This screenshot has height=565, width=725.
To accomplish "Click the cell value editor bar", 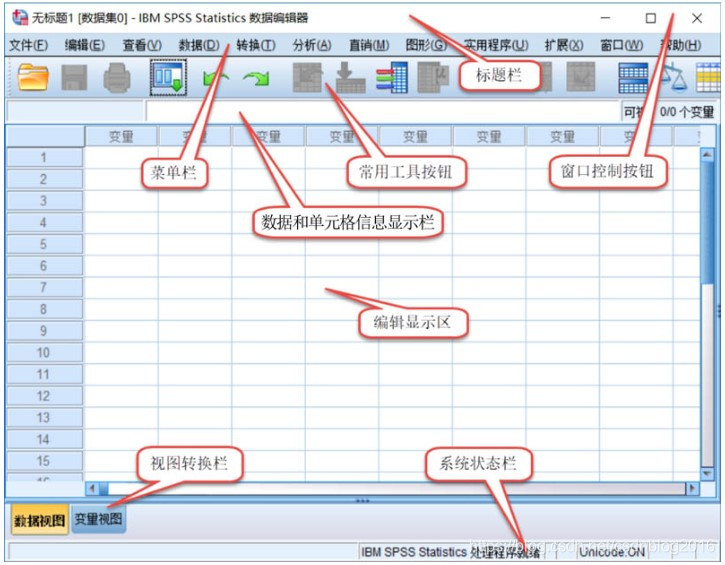I will pyautogui.click(x=384, y=111).
